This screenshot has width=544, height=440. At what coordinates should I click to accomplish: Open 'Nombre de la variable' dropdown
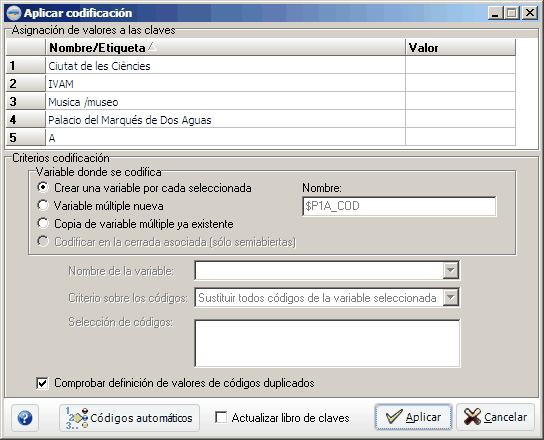point(451,270)
